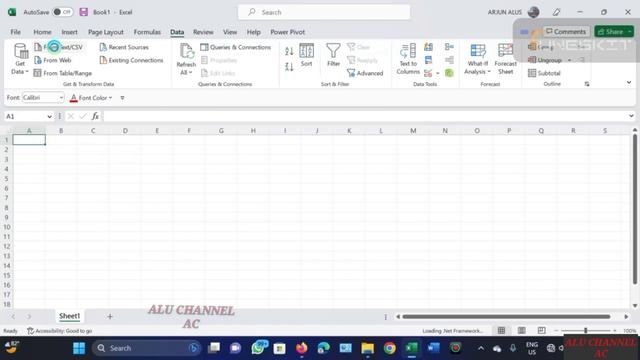
Task: Open Firefox from taskbar
Action: click(302, 348)
